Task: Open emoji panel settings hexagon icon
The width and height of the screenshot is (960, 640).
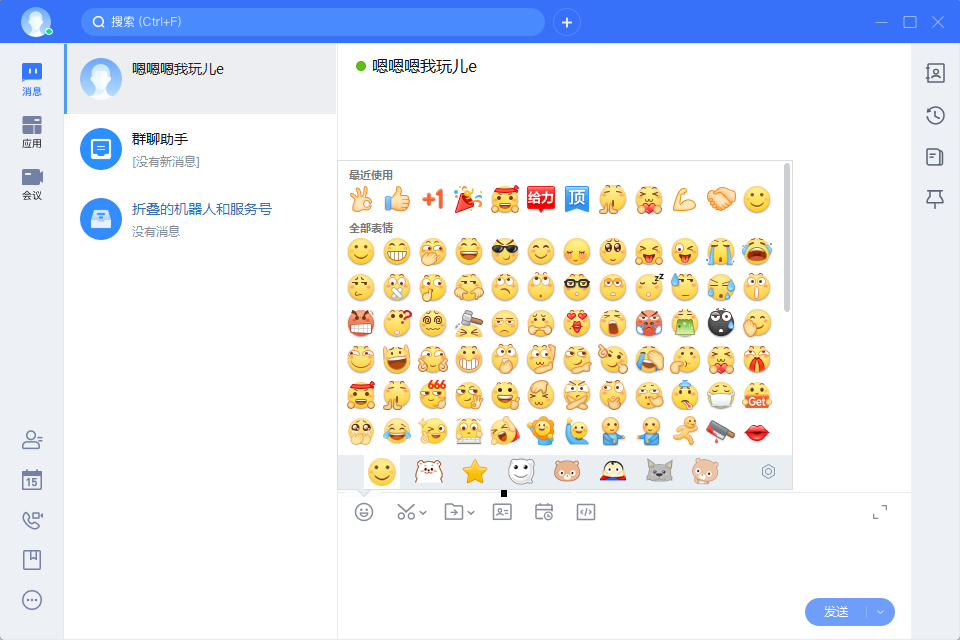Action: coord(768,472)
